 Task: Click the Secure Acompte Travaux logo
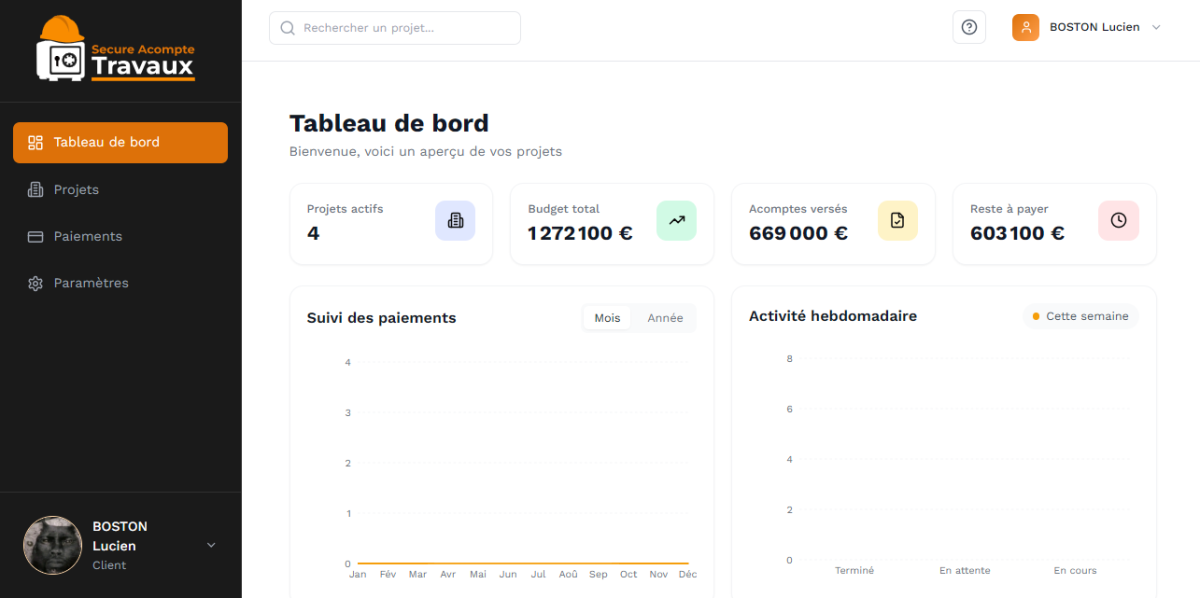pyautogui.click(x=116, y=51)
